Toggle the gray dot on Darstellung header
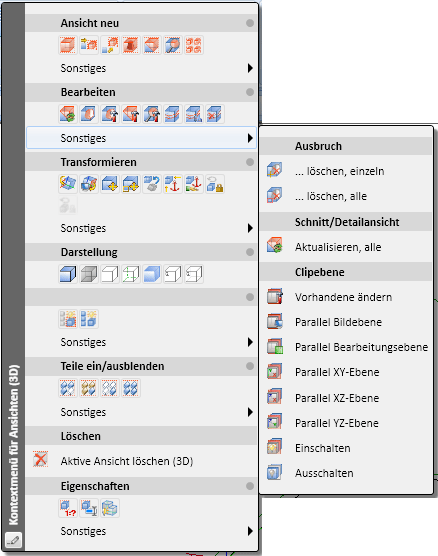The height and width of the screenshot is (556, 438). [250, 252]
